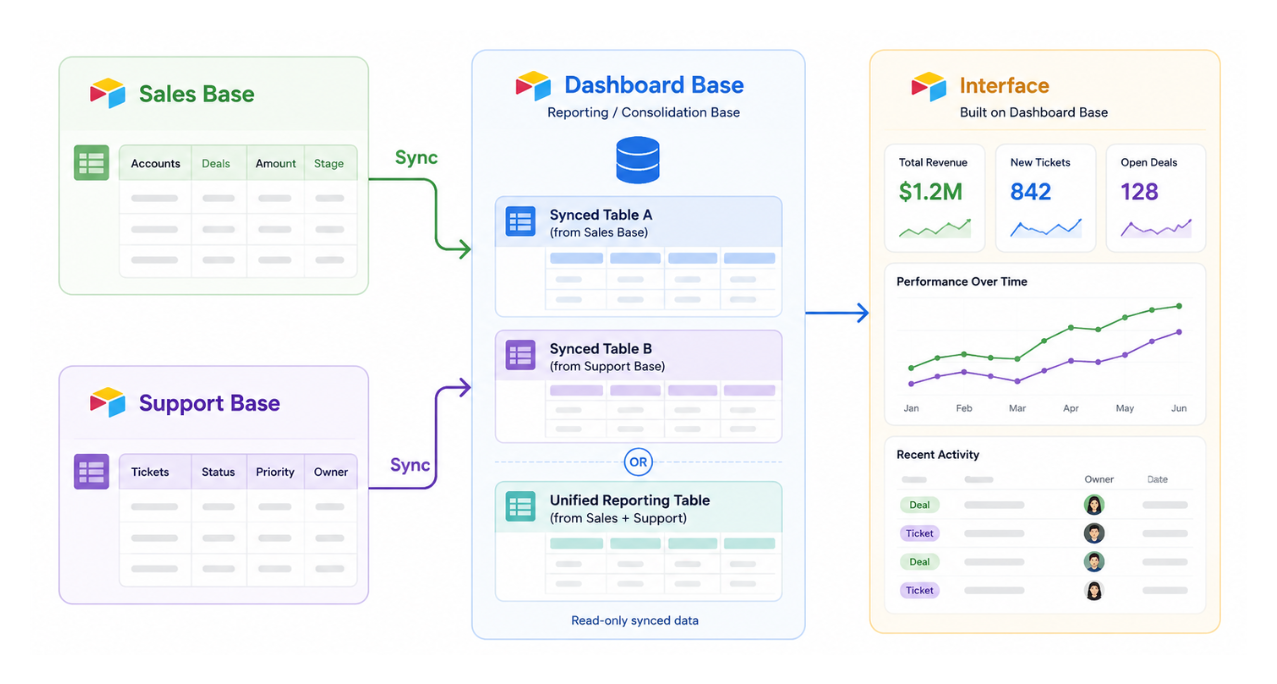1277x684 pixels.
Task: Open the New Tickets 842 card
Action: tap(1046, 198)
